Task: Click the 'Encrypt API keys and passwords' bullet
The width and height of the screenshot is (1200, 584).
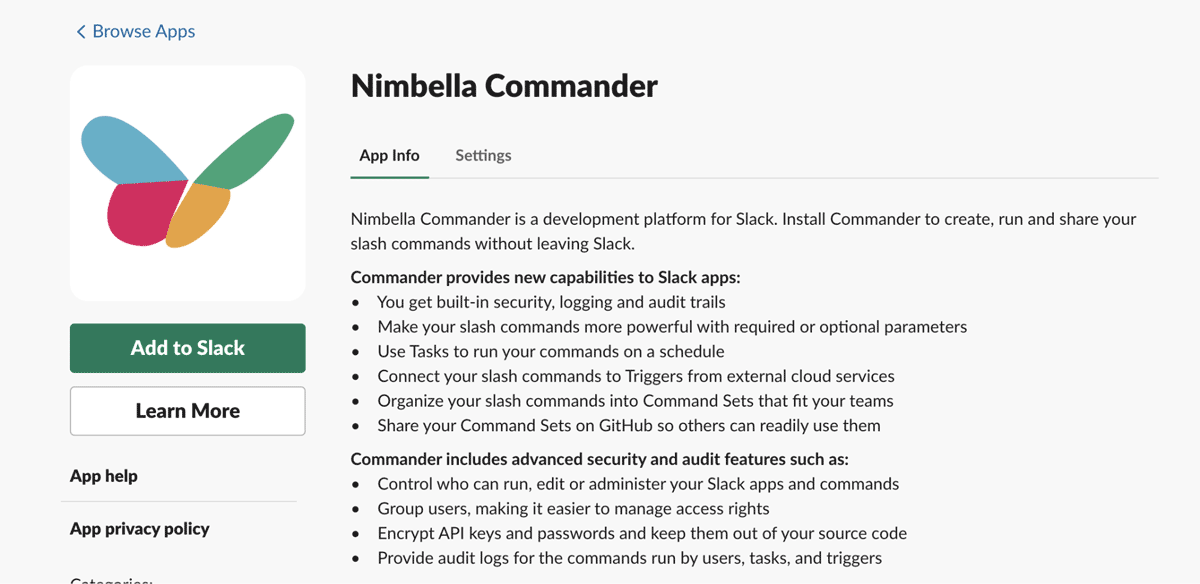Action: [641, 533]
